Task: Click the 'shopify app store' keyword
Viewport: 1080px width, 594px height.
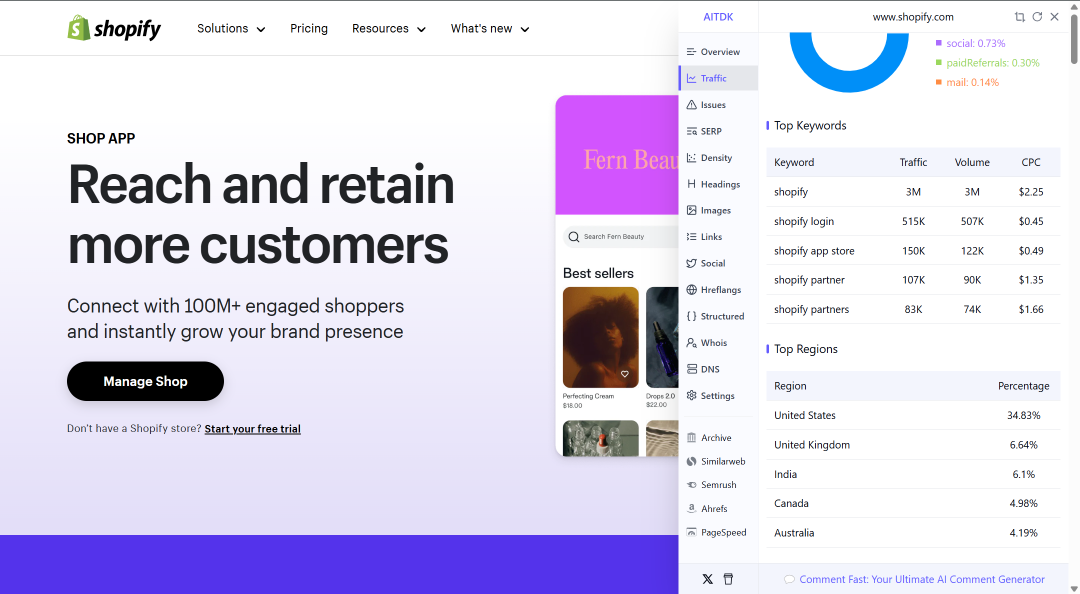Action: coord(814,251)
